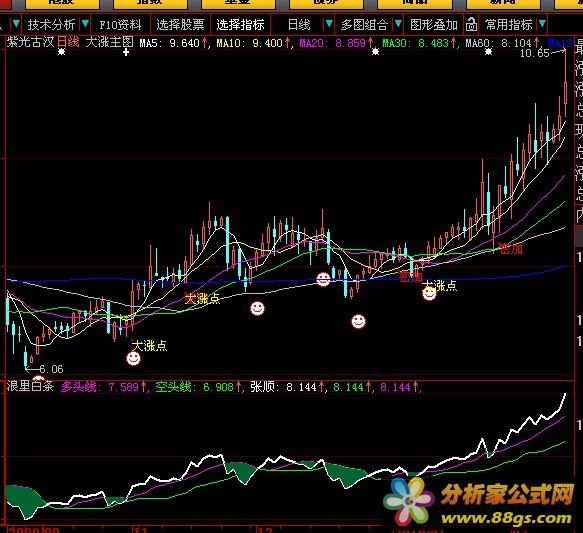The height and width of the screenshot is (533, 583).
Task: Click the yellow 大涨点 label near the 6.06 low
Action: coord(149,346)
